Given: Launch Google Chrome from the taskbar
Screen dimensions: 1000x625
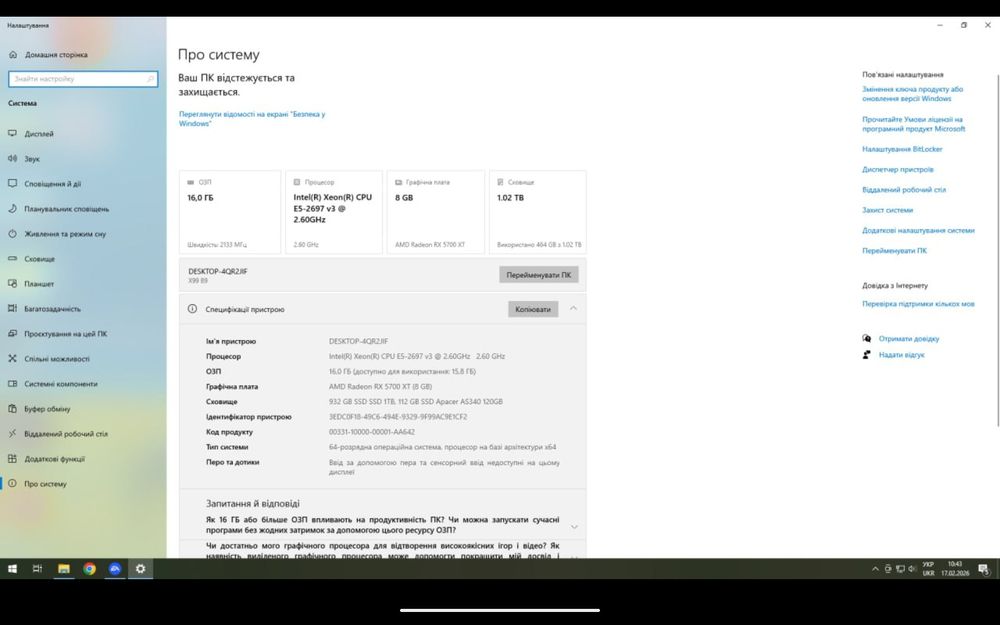Looking at the screenshot, I should 89,569.
